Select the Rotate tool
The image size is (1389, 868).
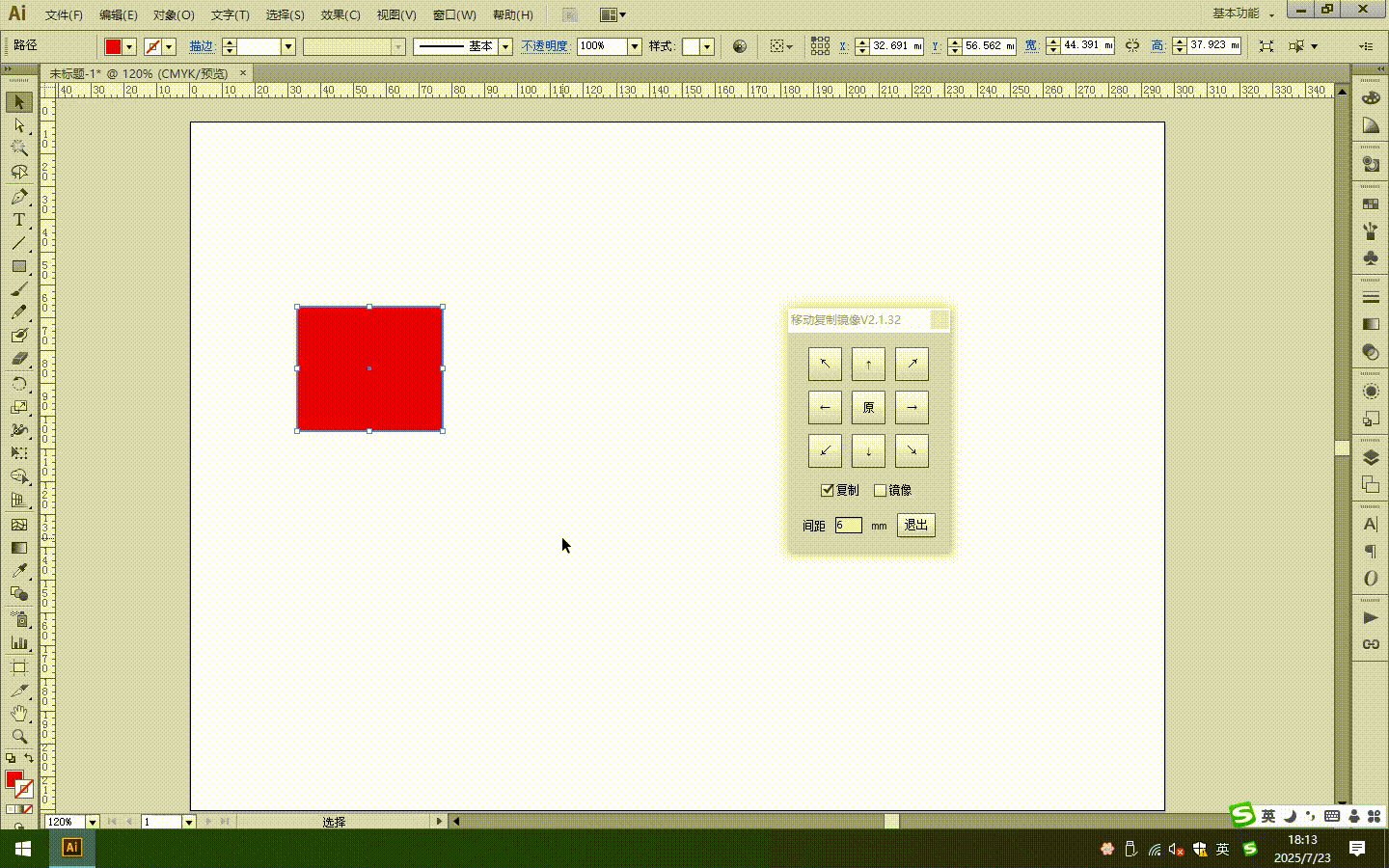tap(19, 384)
